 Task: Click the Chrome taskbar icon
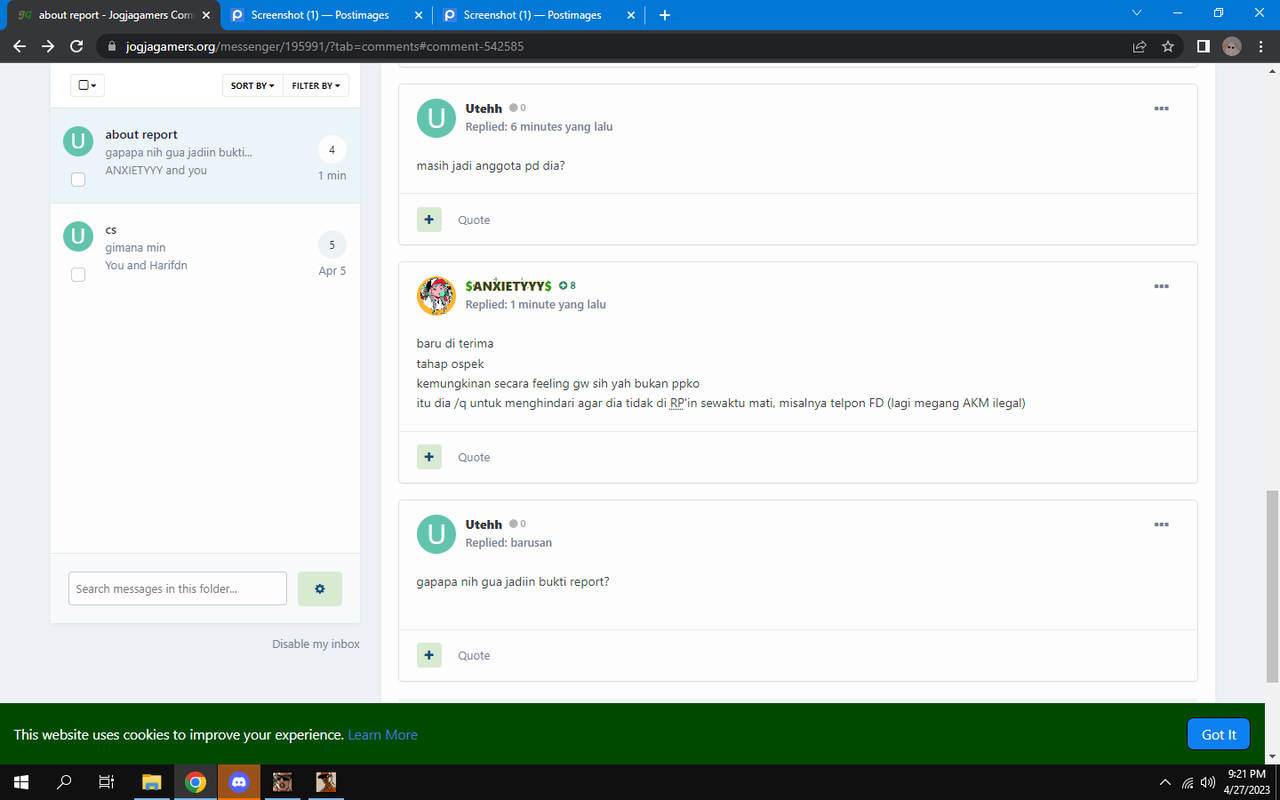point(195,782)
